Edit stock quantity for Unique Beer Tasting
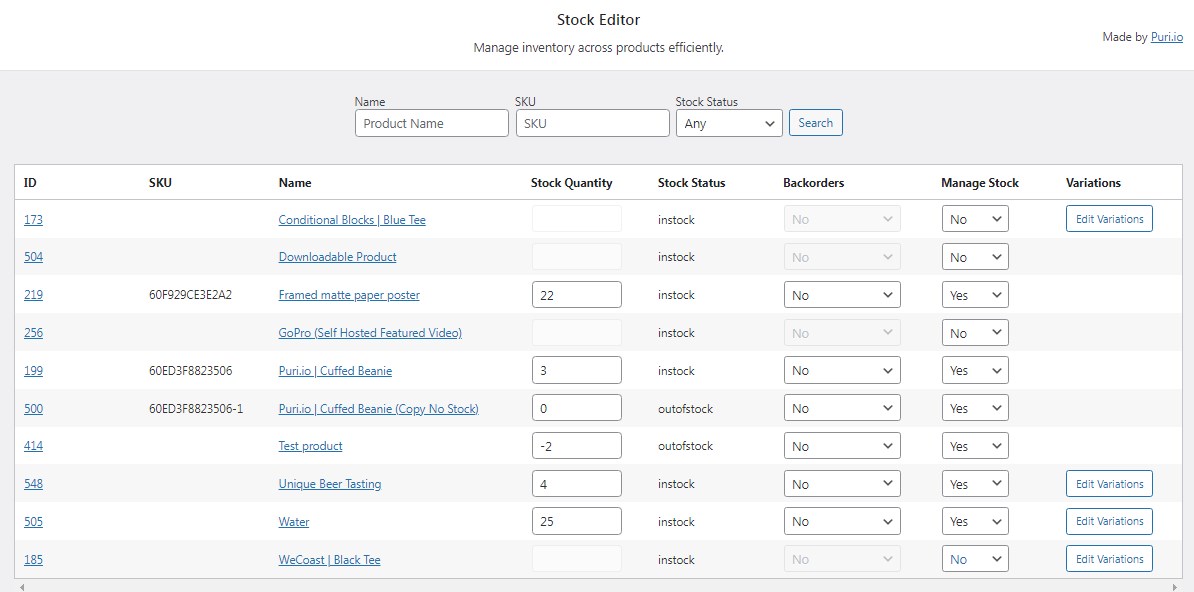Image resolution: width=1194 pixels, height=592 pixels. click(x=576, y=484)
